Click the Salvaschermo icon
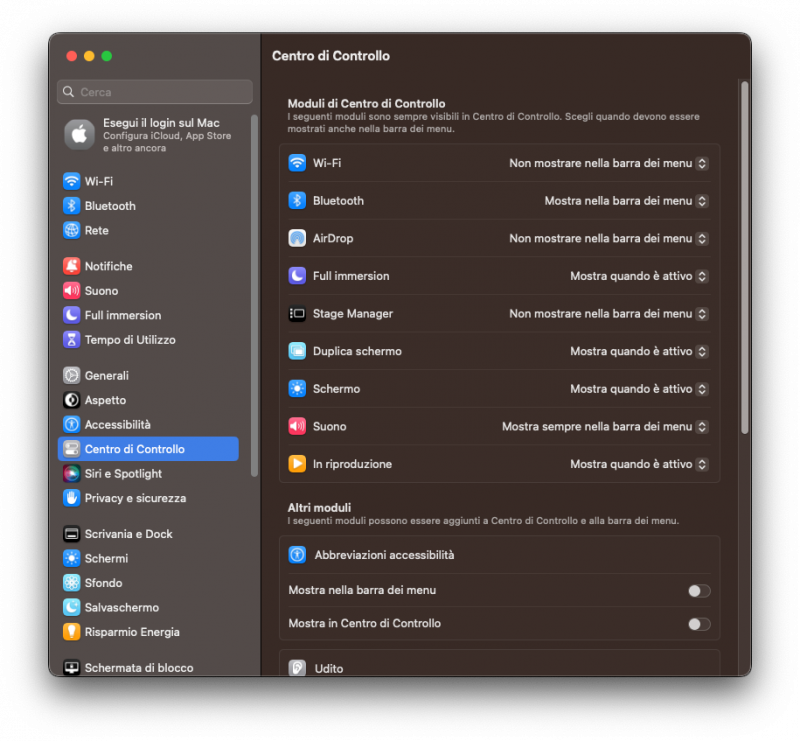This screenshot has width=800, height=741. point(71,607)
